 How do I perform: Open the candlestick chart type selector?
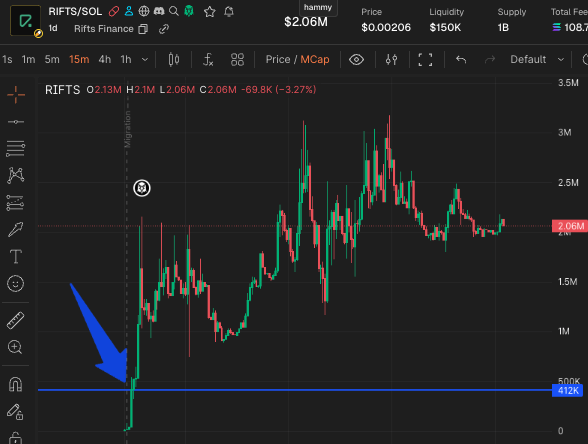(174, 60)
